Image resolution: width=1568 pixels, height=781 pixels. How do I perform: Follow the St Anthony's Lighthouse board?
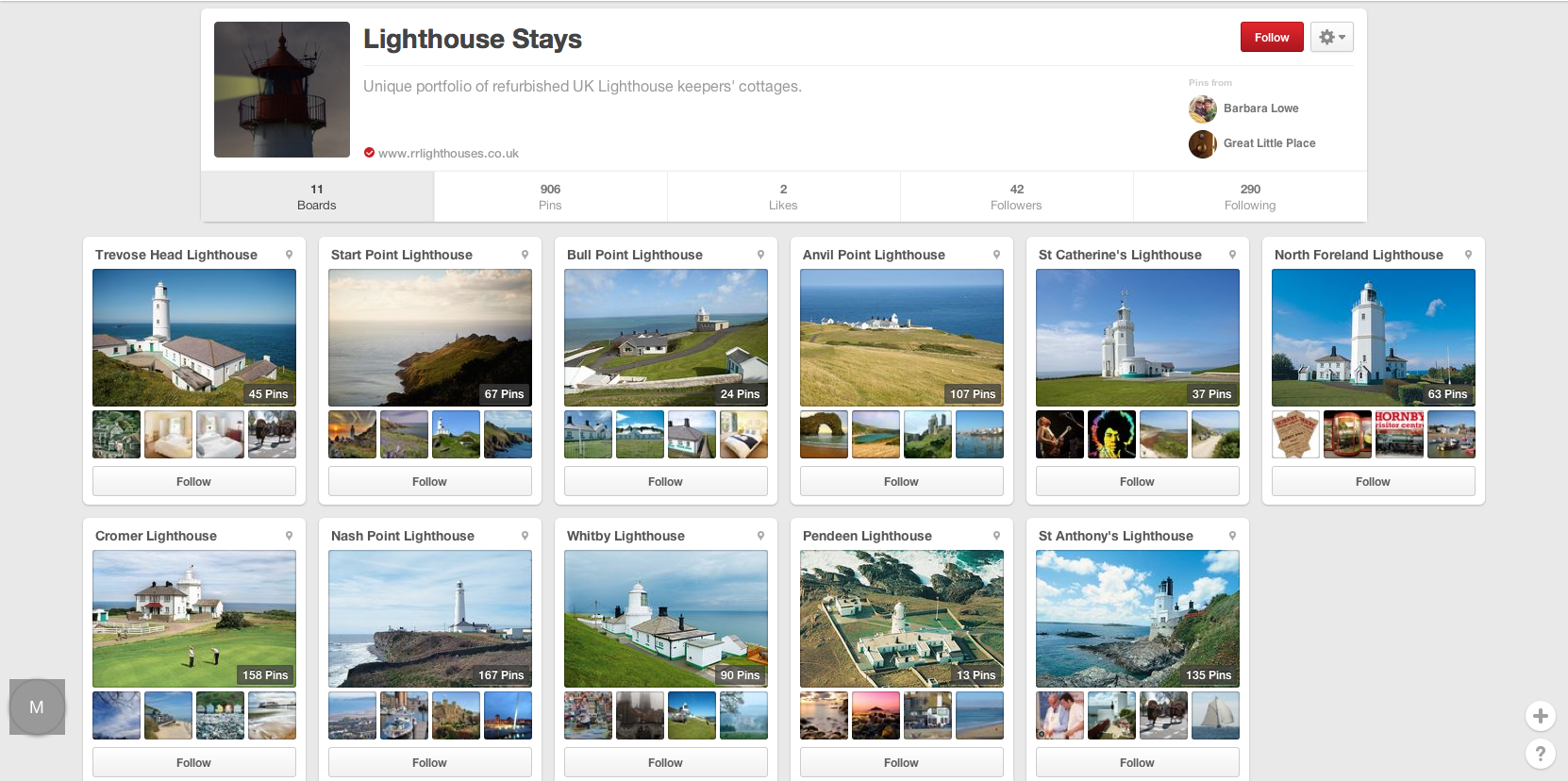(1137, 762)
